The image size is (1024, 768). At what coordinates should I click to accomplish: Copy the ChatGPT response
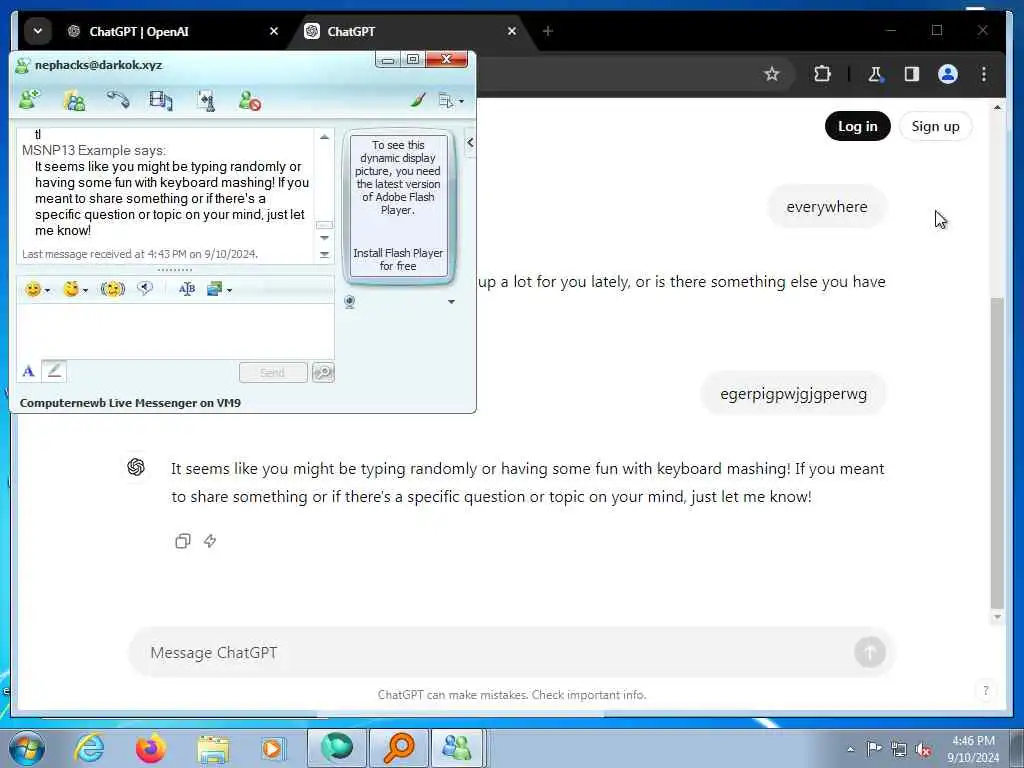[183, 541]
